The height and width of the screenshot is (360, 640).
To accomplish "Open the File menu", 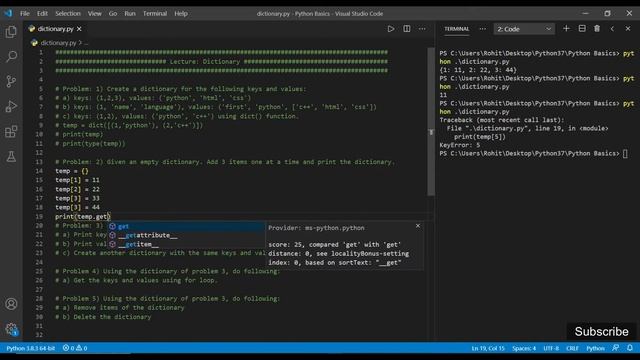I will (25, 13).
